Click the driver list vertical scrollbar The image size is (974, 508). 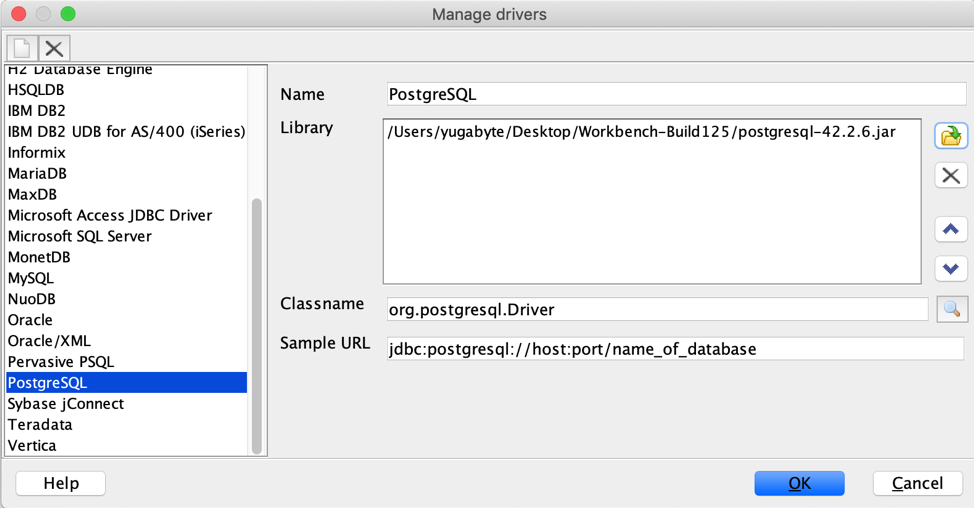257,320
